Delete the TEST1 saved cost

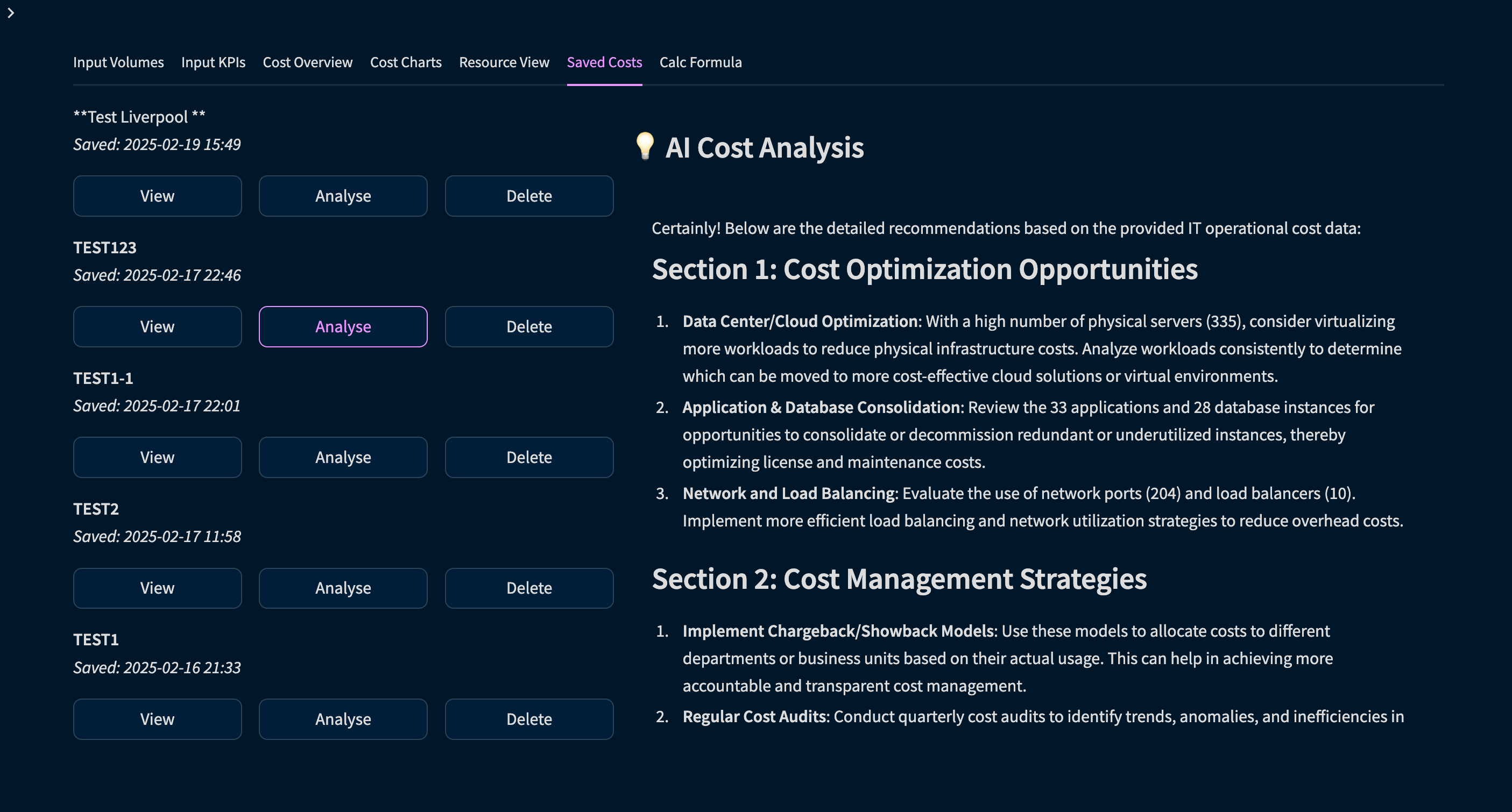(x=529, y=720)
